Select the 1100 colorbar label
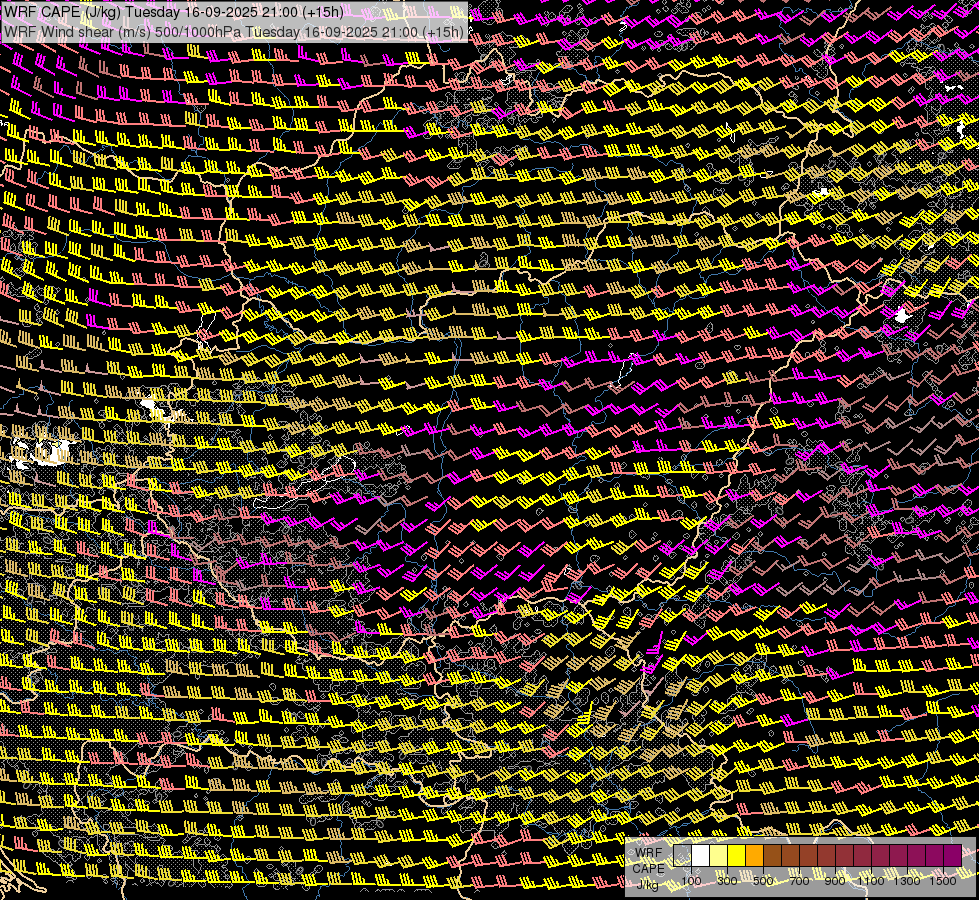 tap(871, 881)
